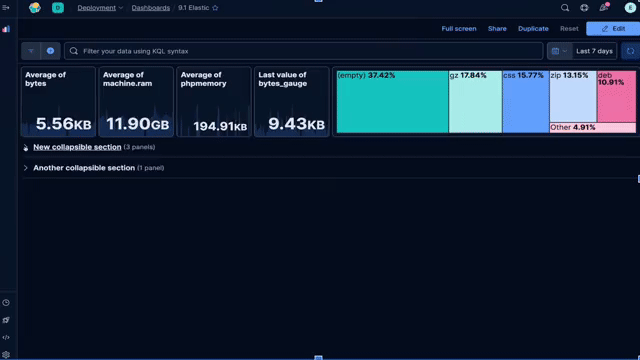Open the calendar quick date menu
The image size is (640, 360).
tap(559, 51)
